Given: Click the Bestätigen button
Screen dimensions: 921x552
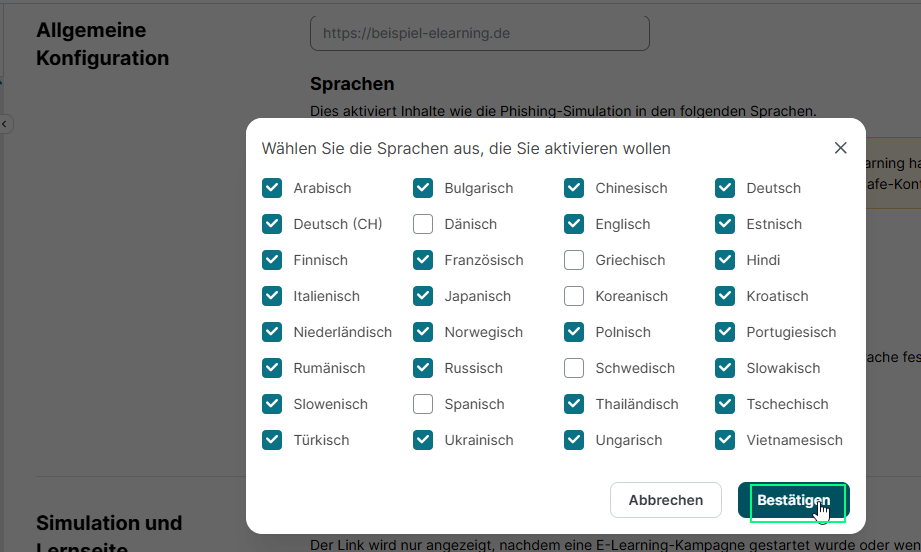Looking at the screenshot, I should pyautogui.click(x=793, y=500).
